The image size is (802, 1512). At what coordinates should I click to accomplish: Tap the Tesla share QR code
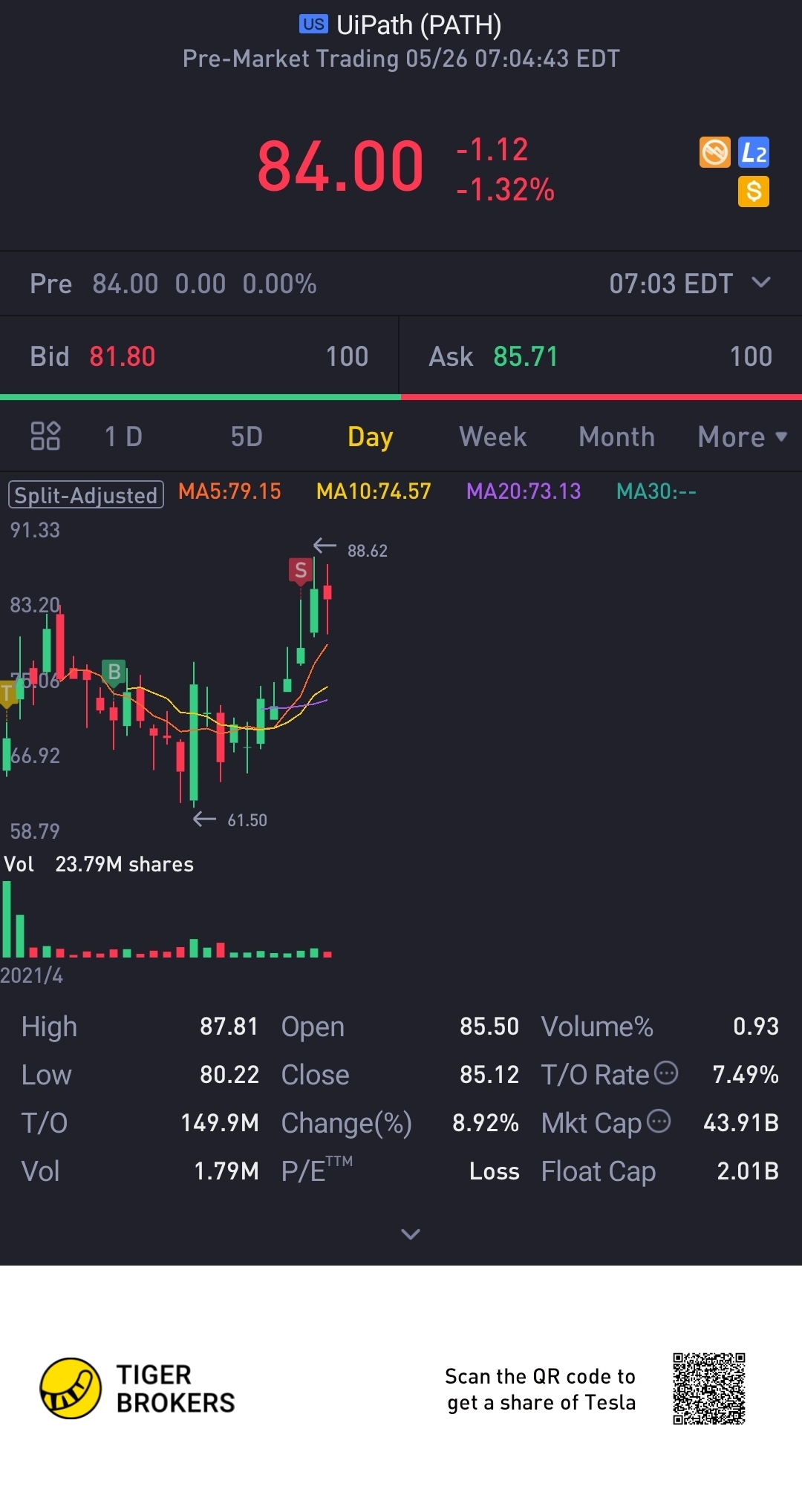[709, 1389]
